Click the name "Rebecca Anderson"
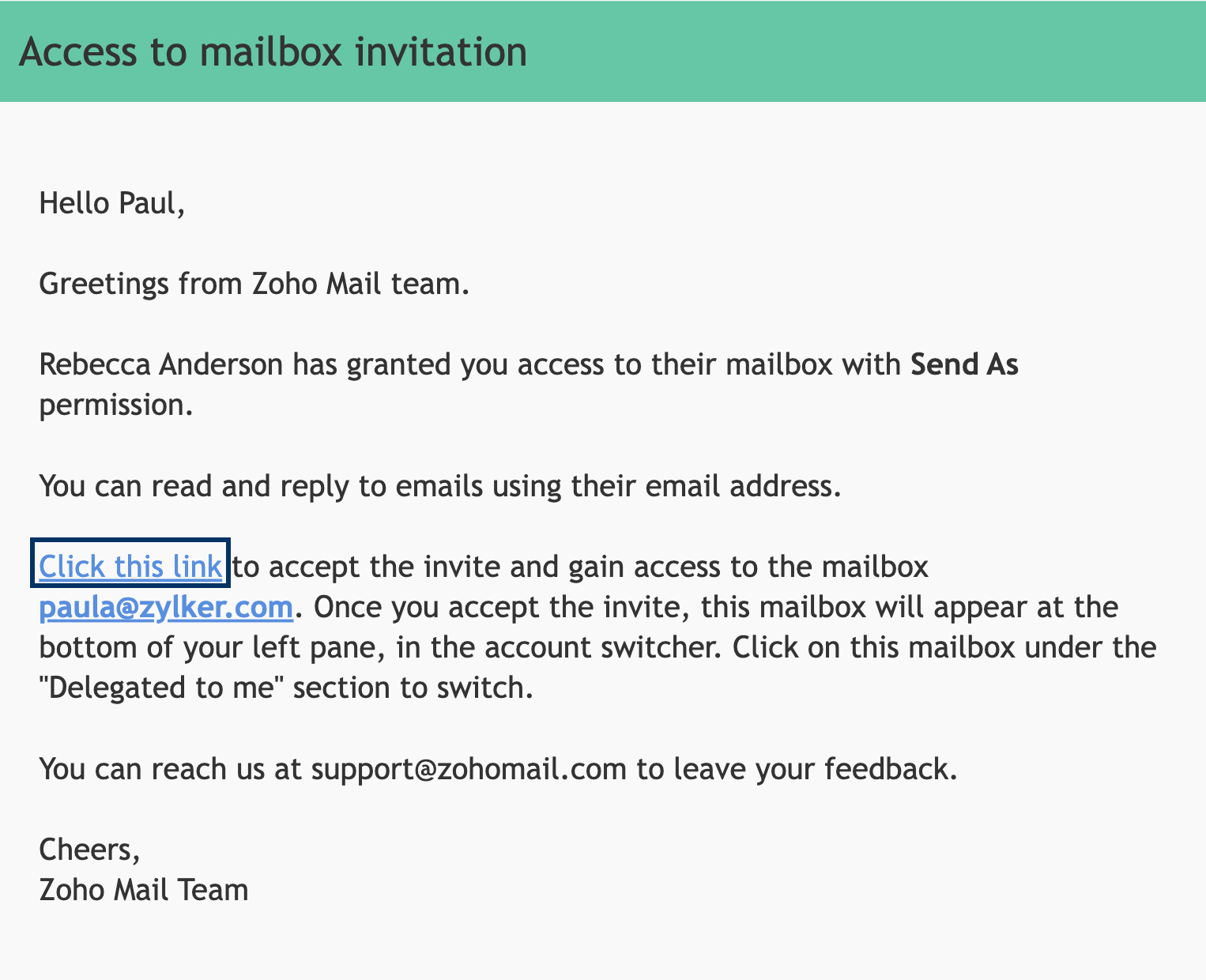Screen dimensions: 1206x980 pyautogui.click(x=160, y=364)
